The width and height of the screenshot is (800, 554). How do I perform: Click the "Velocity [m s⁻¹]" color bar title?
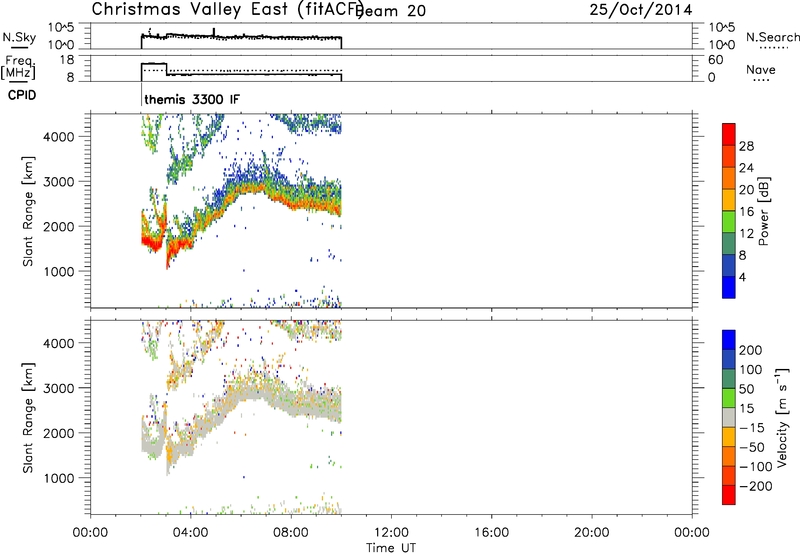click(x=782, y=417)
